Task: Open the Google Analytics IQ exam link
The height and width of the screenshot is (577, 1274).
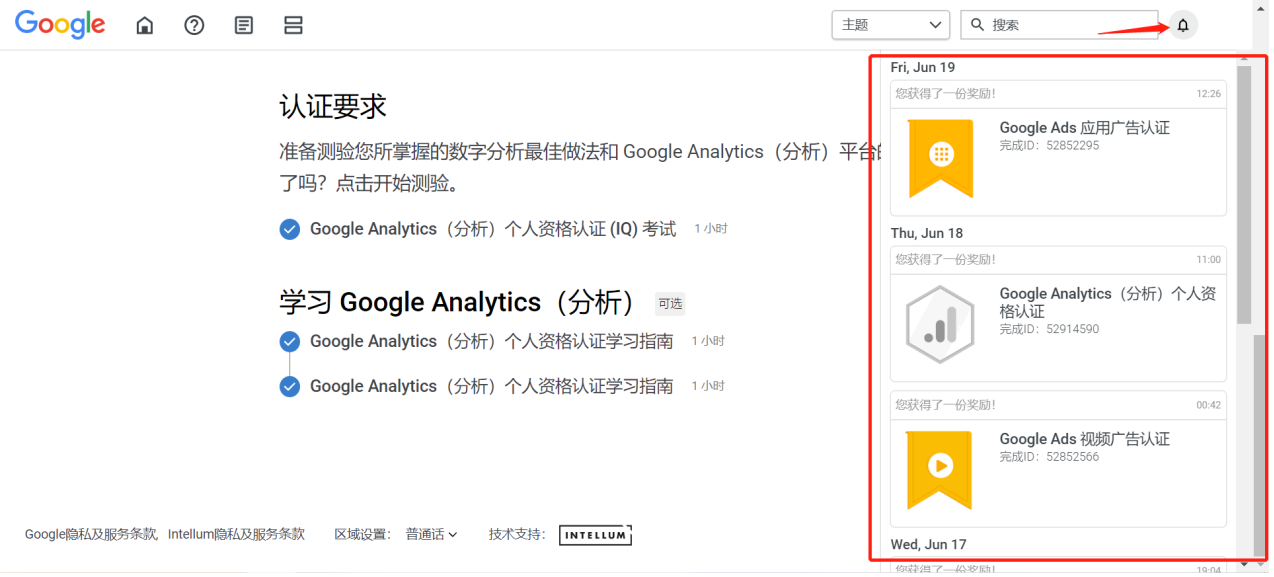Action: (x=493, y=229)
